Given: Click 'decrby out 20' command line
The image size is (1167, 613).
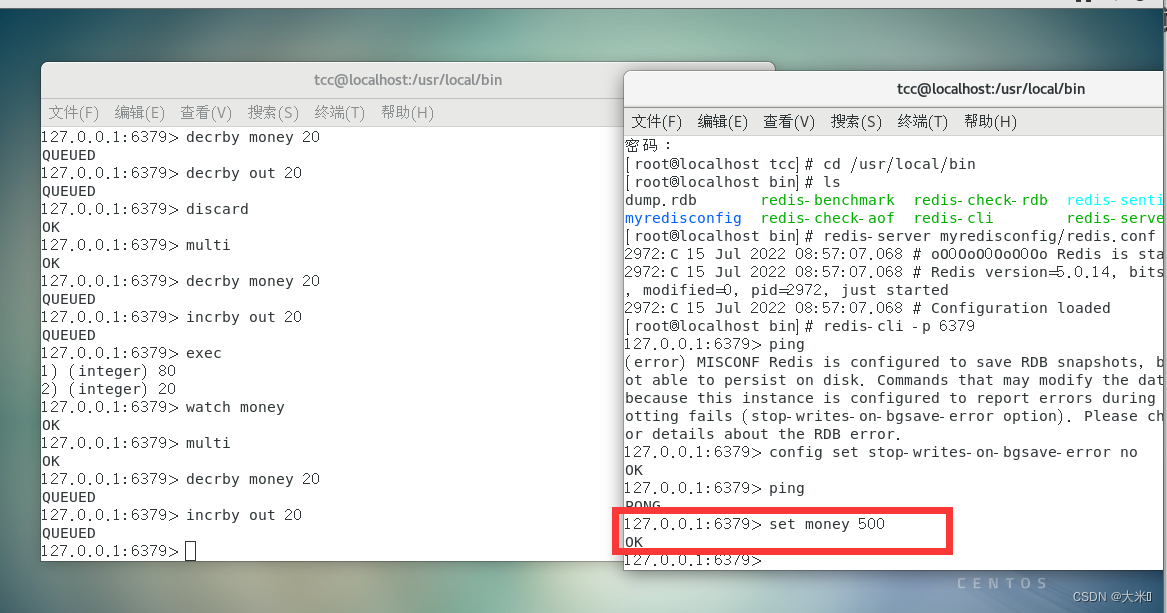Looking at the screenshot, I should click(172, 173).
